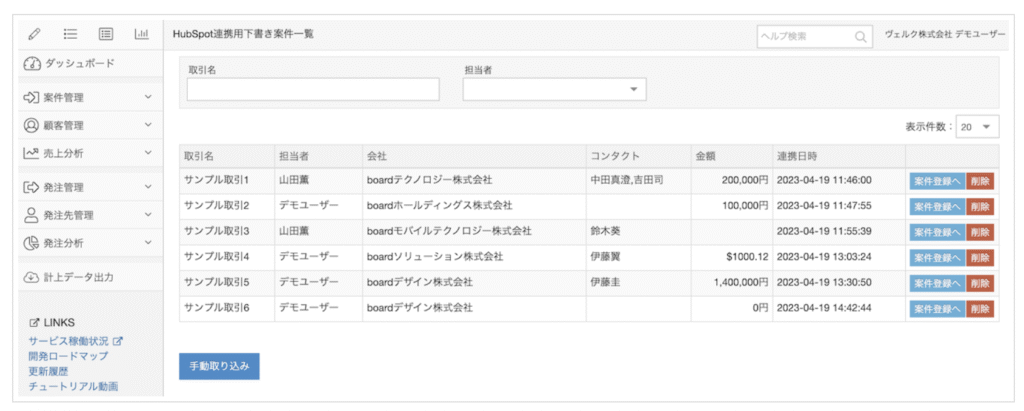The width and height of the screenshot is (1024, 411).
Task: Open the チュートリアル動画 link
Action: pyautogui.click(x=74, y=386)
